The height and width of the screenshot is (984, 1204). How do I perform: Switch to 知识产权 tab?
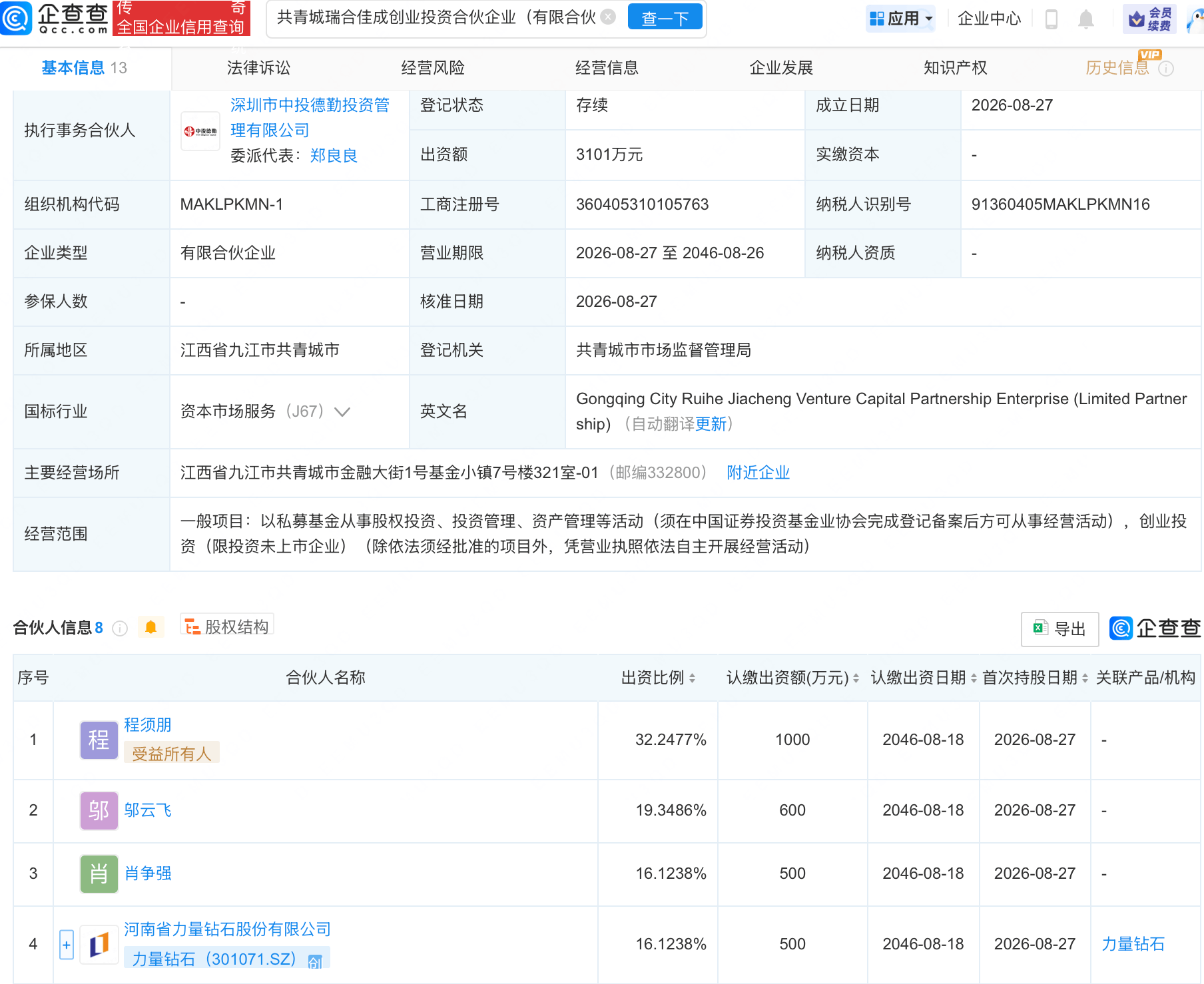[955, 68]
